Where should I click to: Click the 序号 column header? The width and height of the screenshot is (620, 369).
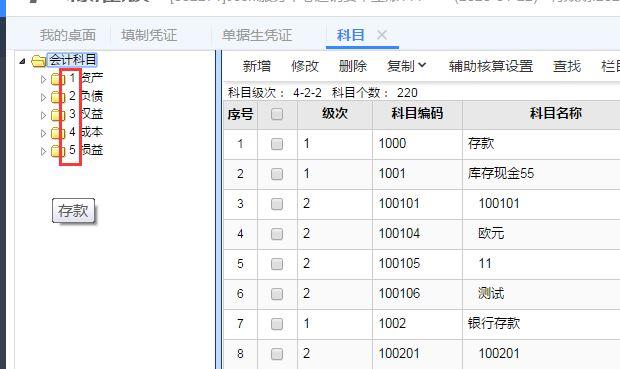click(x=240, y=114)
